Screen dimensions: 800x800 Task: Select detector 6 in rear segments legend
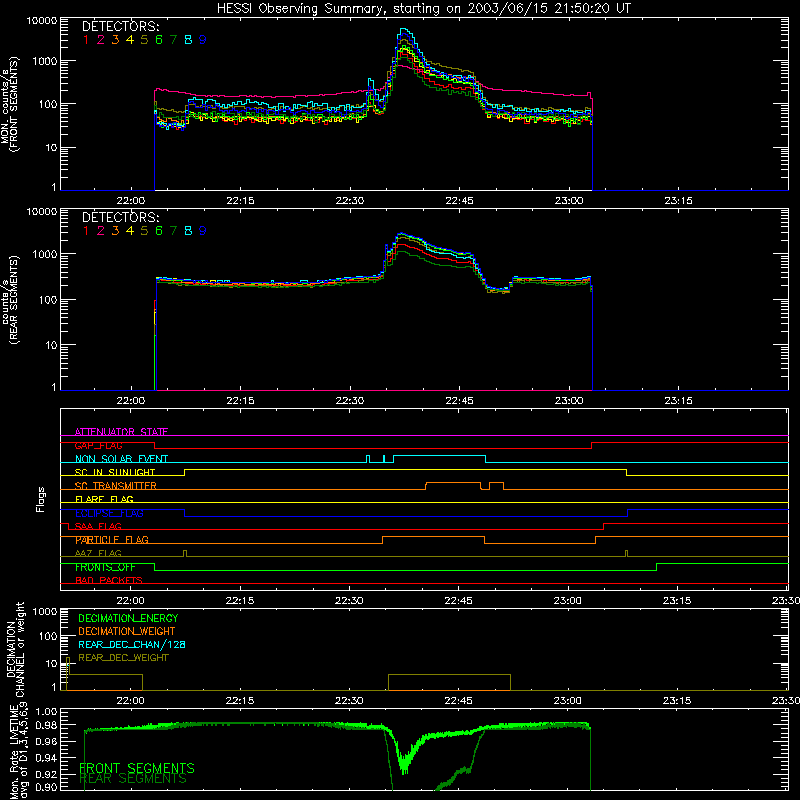point(159,231)
